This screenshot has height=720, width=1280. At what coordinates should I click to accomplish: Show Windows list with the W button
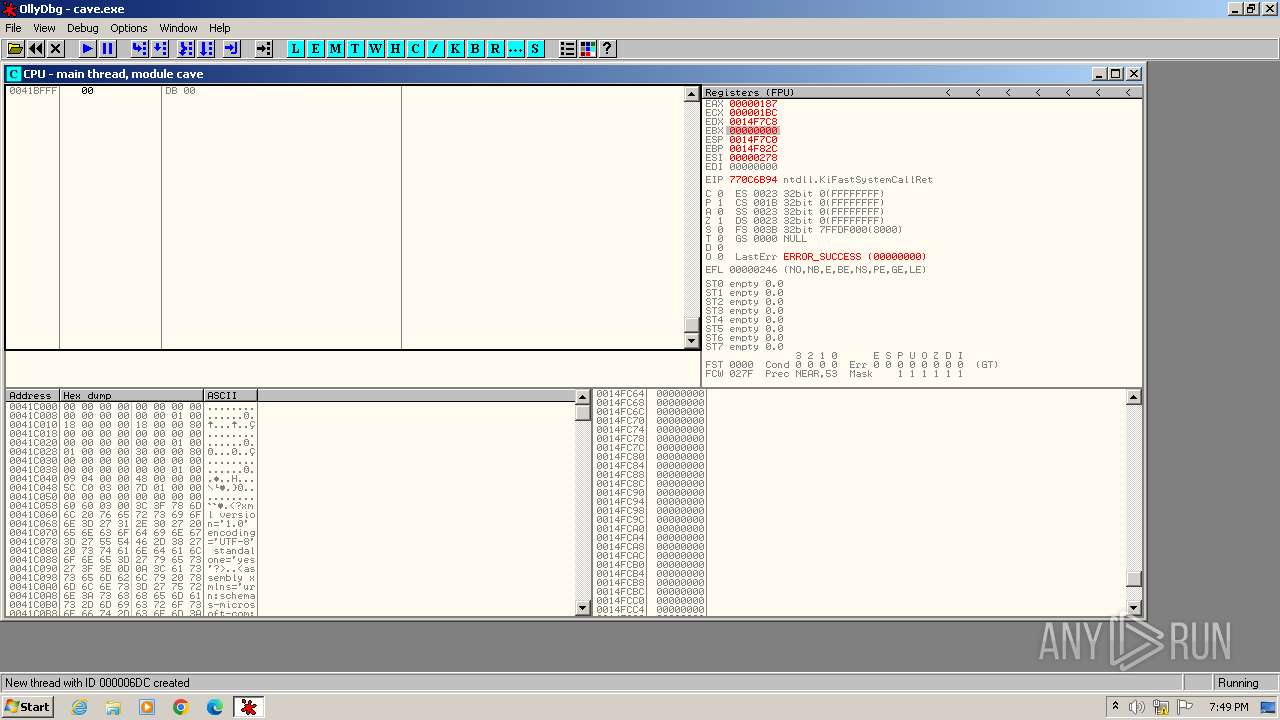click(x=375, y=48)
